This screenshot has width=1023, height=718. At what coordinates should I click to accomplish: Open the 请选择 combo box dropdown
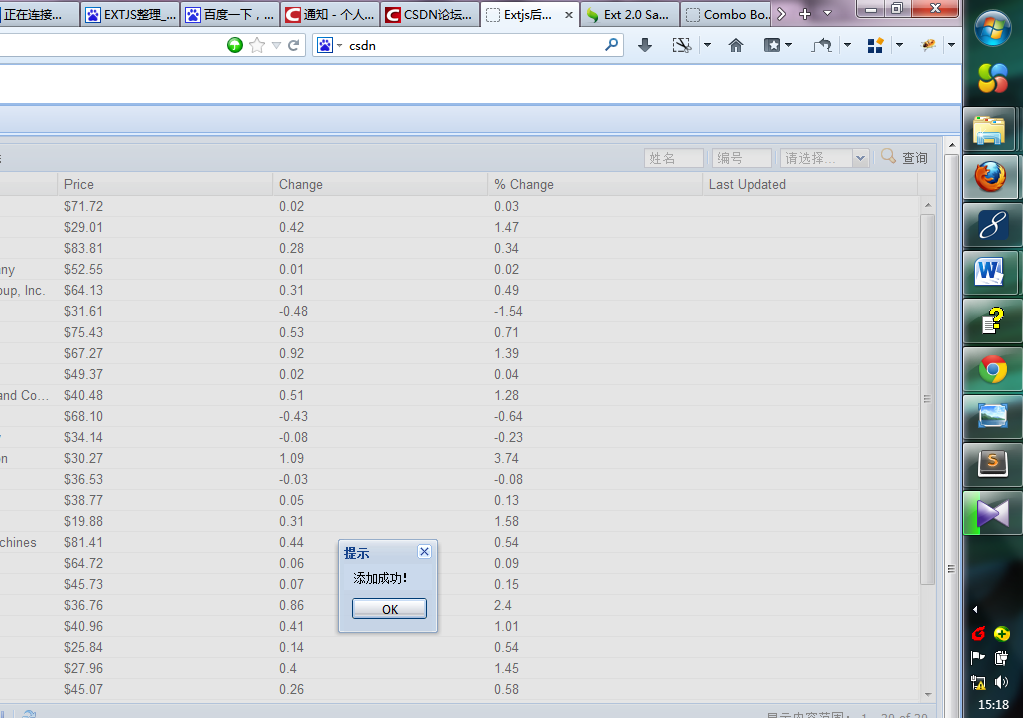tap(858, 157)
